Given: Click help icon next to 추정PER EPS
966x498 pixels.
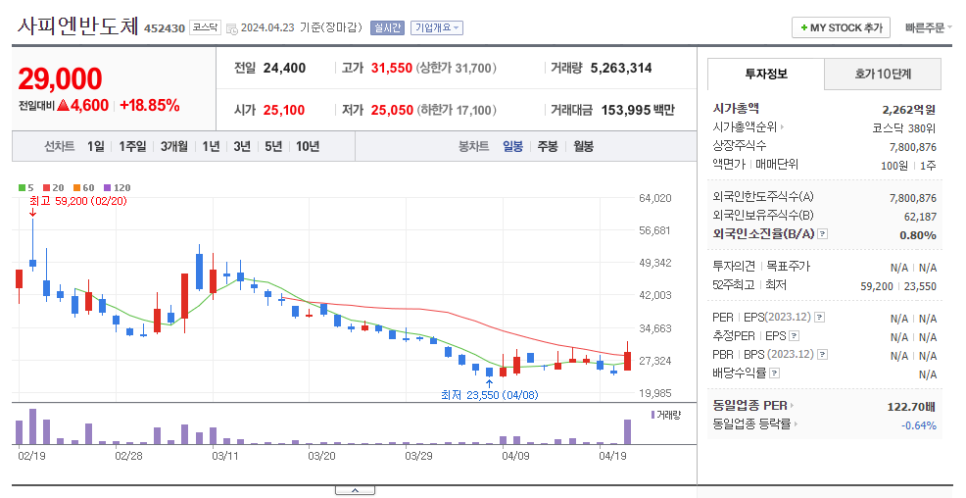Looking at the screenshot, I should coord(794,336).
